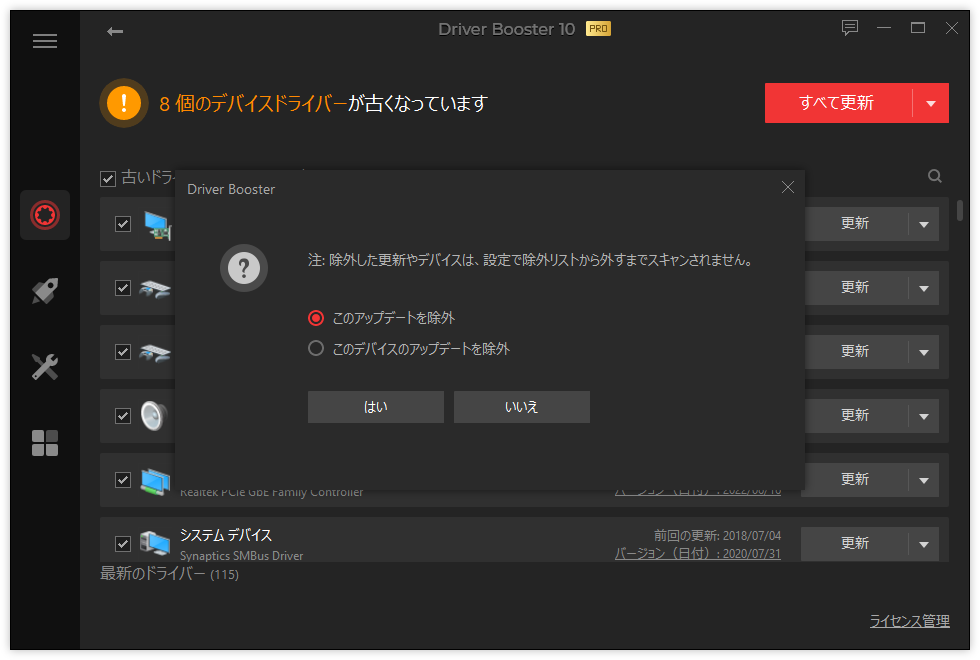Open the 更新 dropdown arrow in the speaker row
Viewport: 980px width, 660px height.
[924, 416]
